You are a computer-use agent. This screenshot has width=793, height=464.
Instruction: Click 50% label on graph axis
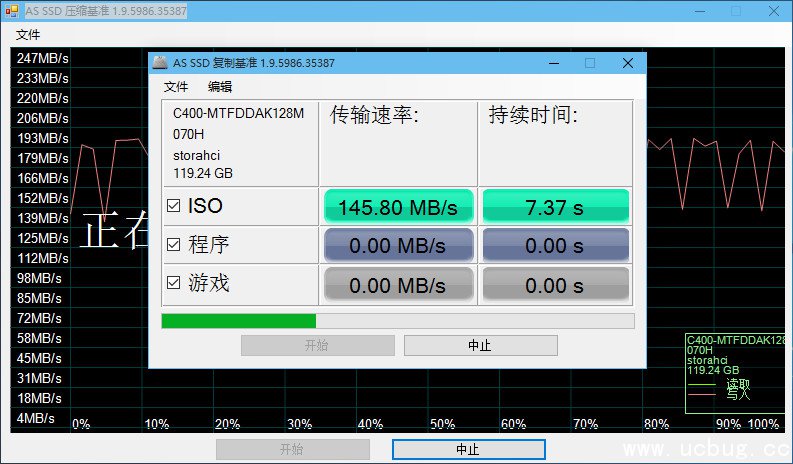(x=443, y=424)
